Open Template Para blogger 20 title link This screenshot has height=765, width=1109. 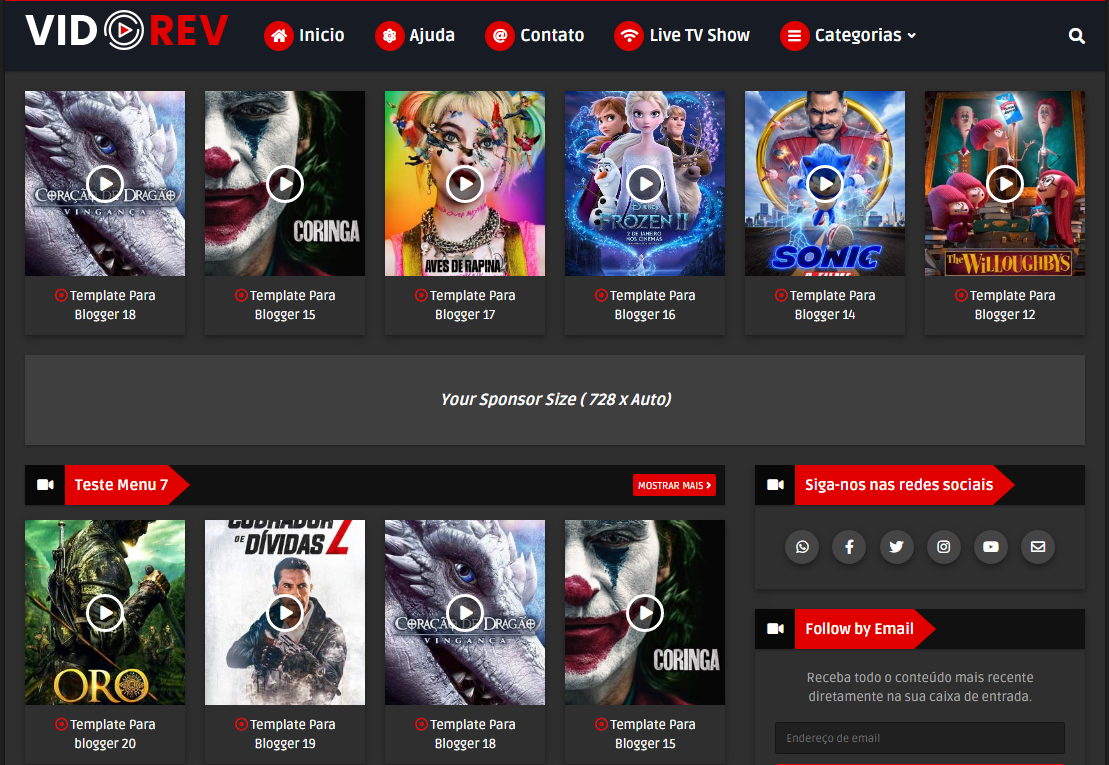point(105,734)
